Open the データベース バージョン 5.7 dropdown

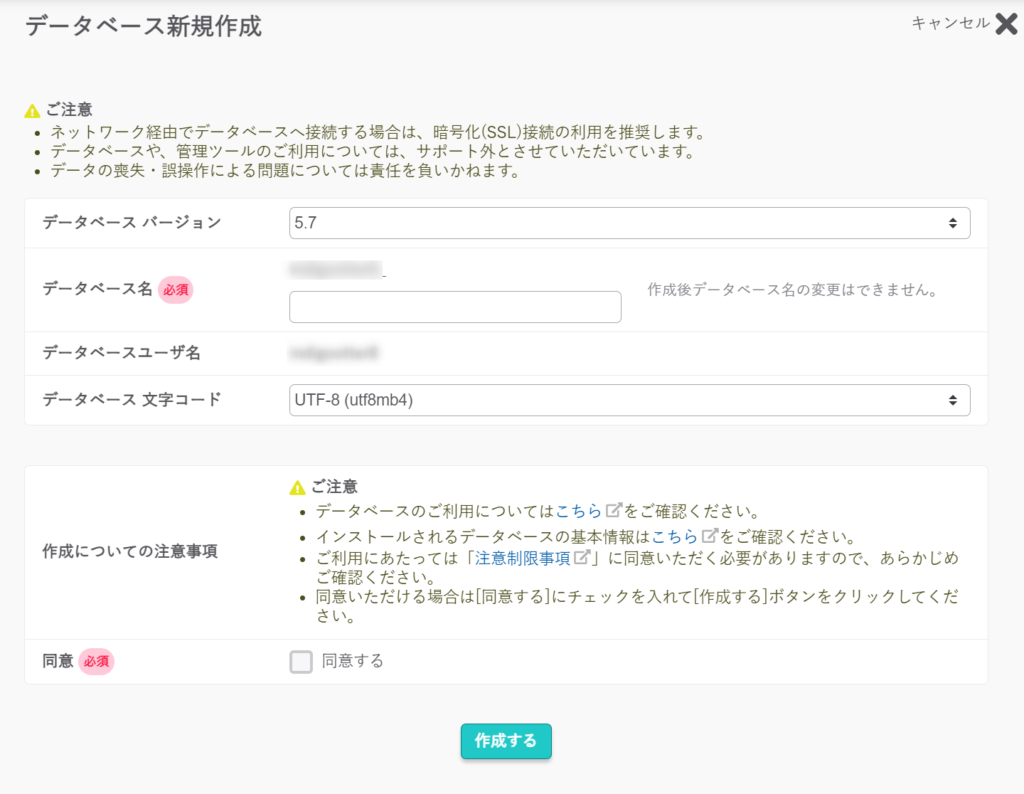(630, 223)
